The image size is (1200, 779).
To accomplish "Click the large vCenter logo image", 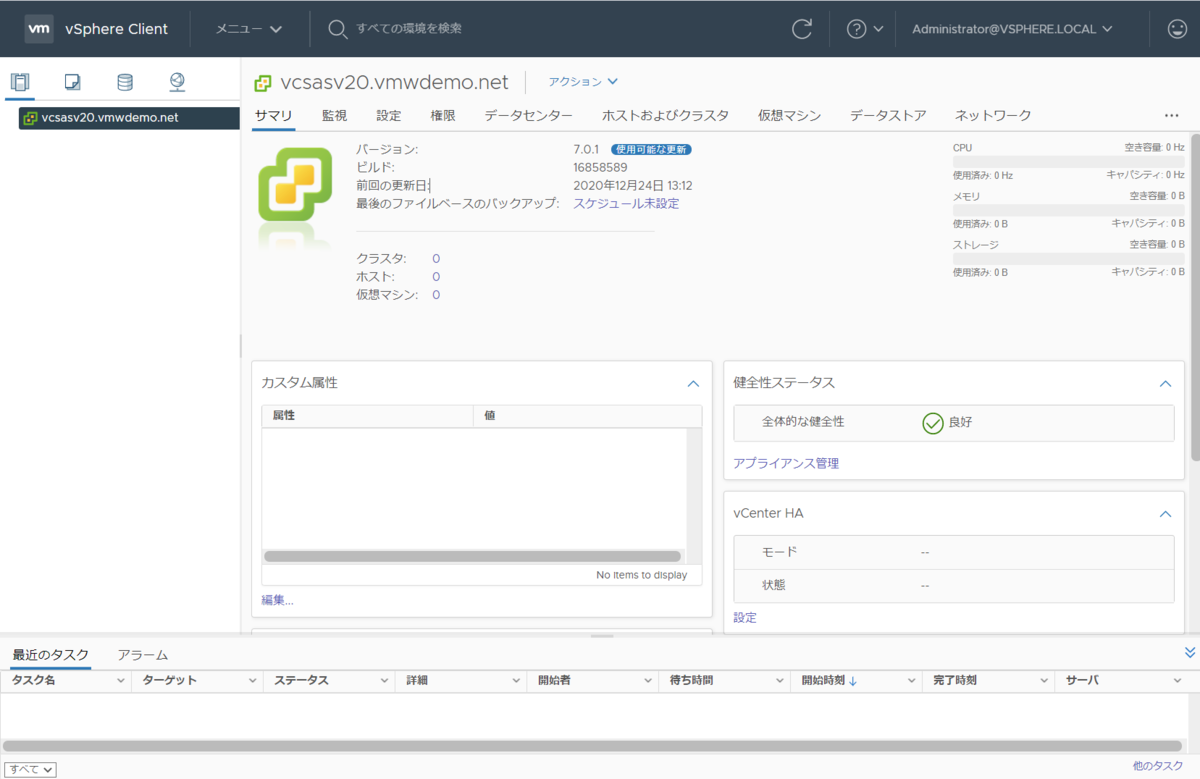I will coord(295,185).
